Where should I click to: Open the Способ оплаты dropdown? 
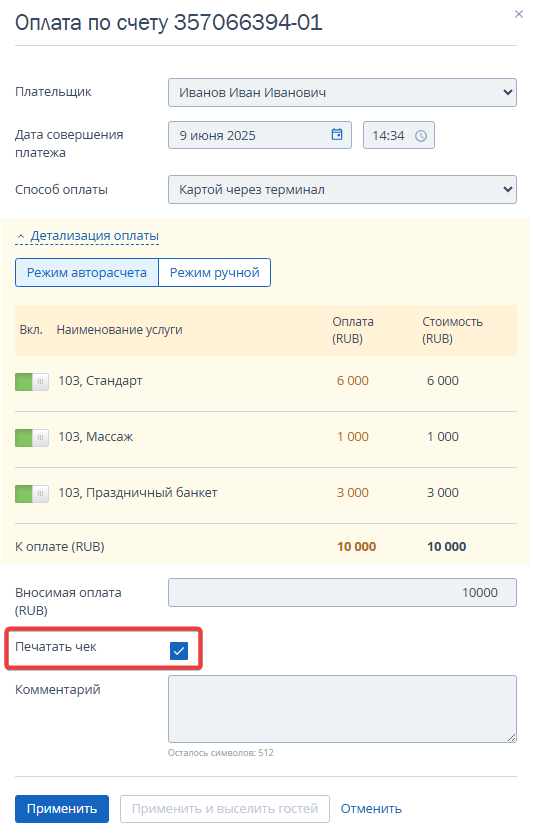pos(342,190)
